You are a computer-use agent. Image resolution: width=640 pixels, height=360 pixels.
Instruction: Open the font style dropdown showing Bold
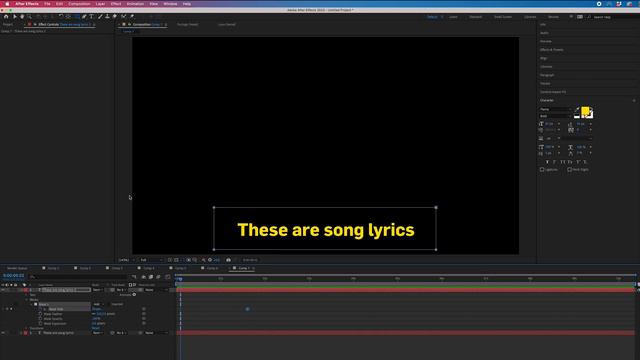556,116
